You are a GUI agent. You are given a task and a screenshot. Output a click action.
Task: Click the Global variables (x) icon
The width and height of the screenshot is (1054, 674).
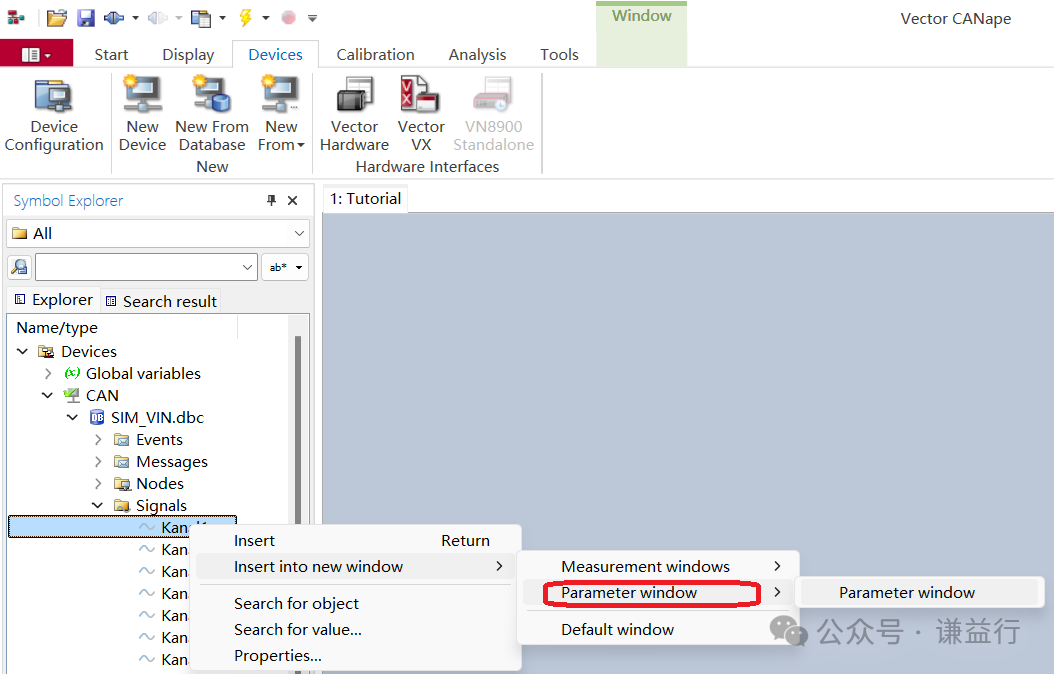click(x=72, y=373)
